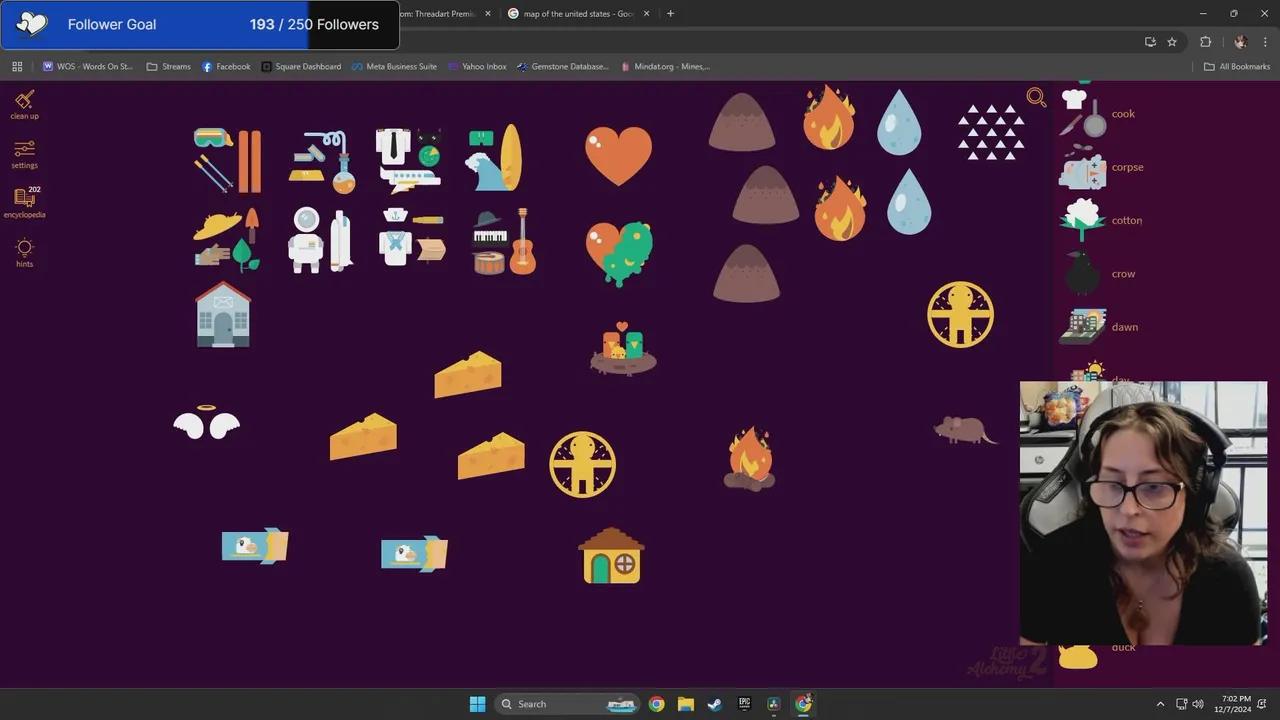Pick the black crow icon in sidebar

tap(1081, 273)
